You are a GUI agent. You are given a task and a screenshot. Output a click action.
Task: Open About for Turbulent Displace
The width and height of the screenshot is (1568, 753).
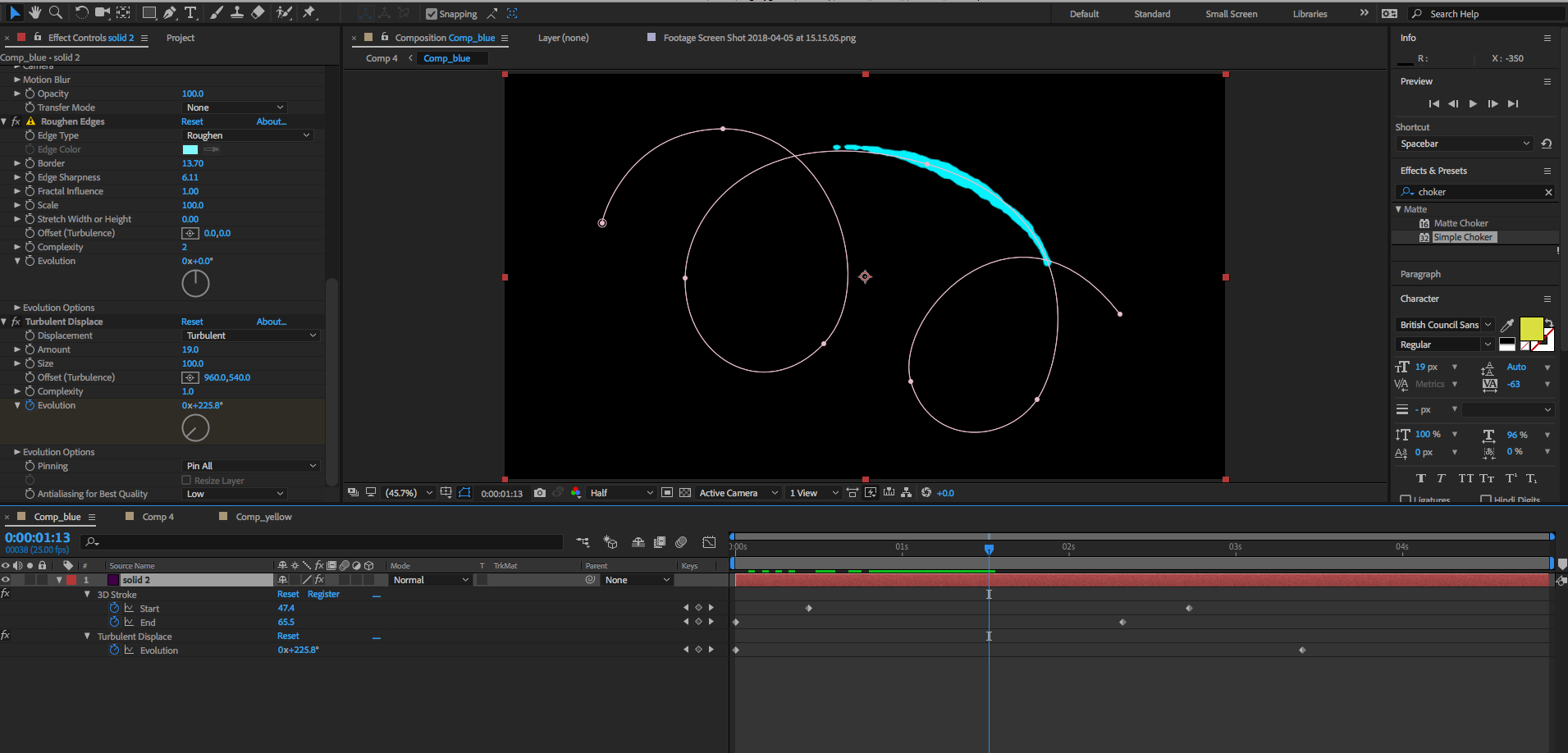pos(271,322)
